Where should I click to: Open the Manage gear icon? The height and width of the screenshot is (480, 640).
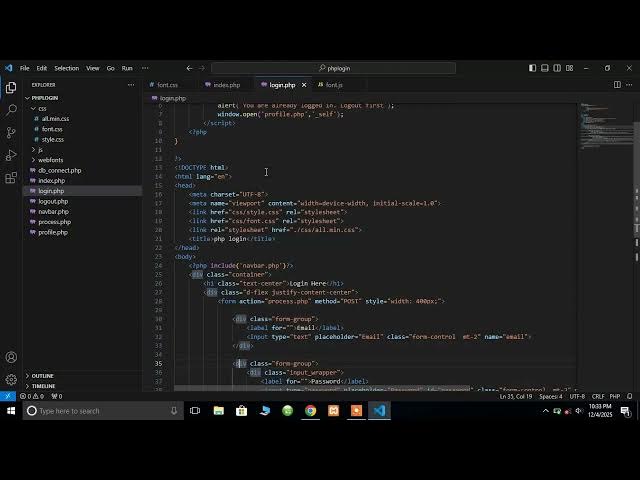tap(11, 379)
